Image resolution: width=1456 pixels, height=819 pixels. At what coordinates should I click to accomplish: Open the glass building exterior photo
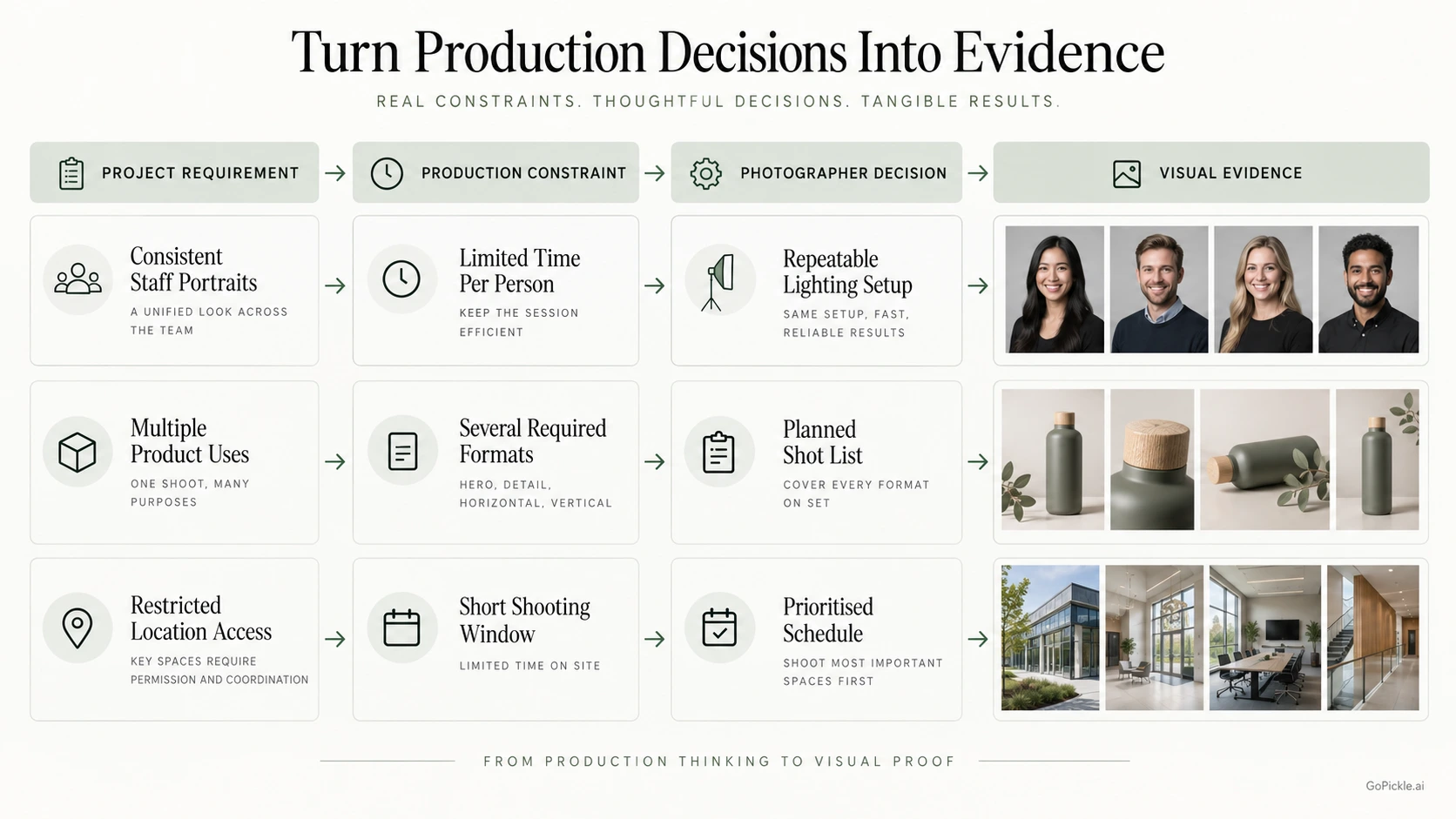point(1050,638)
